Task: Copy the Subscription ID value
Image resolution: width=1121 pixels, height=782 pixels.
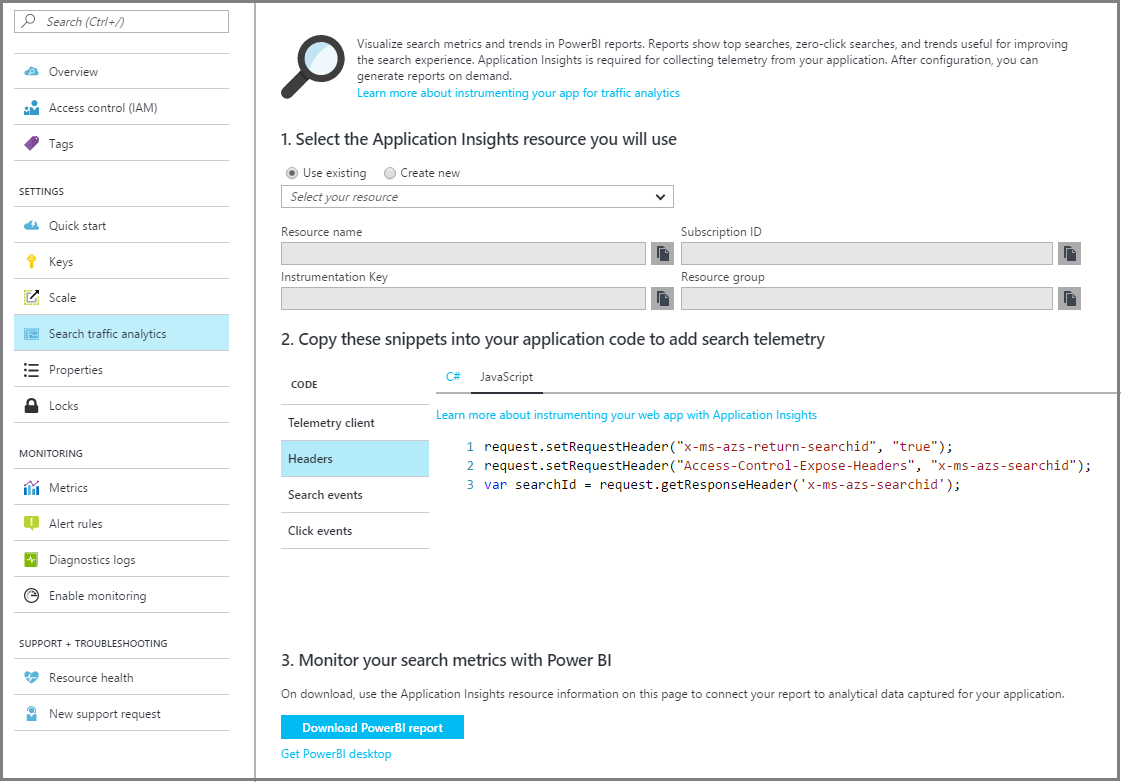Action: [x=1069, y=254]
